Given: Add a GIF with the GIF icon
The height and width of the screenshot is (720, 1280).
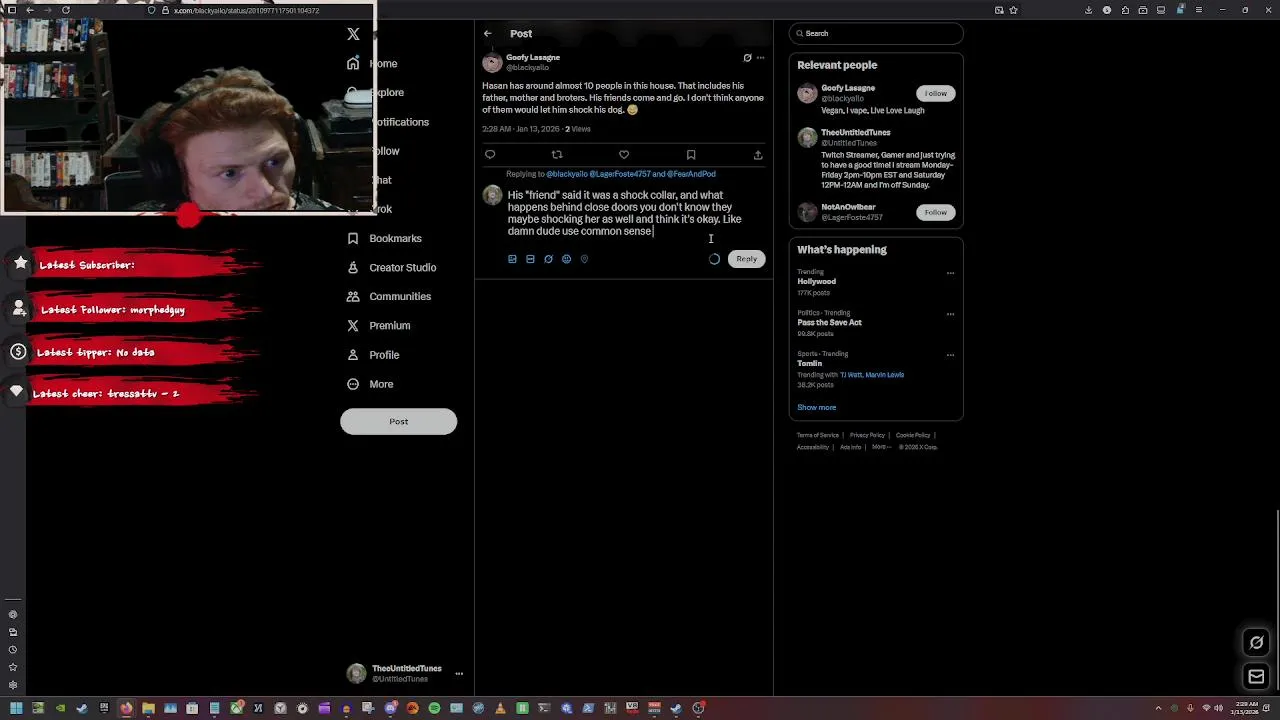Looking at the screenshot, I should [530, 259].
